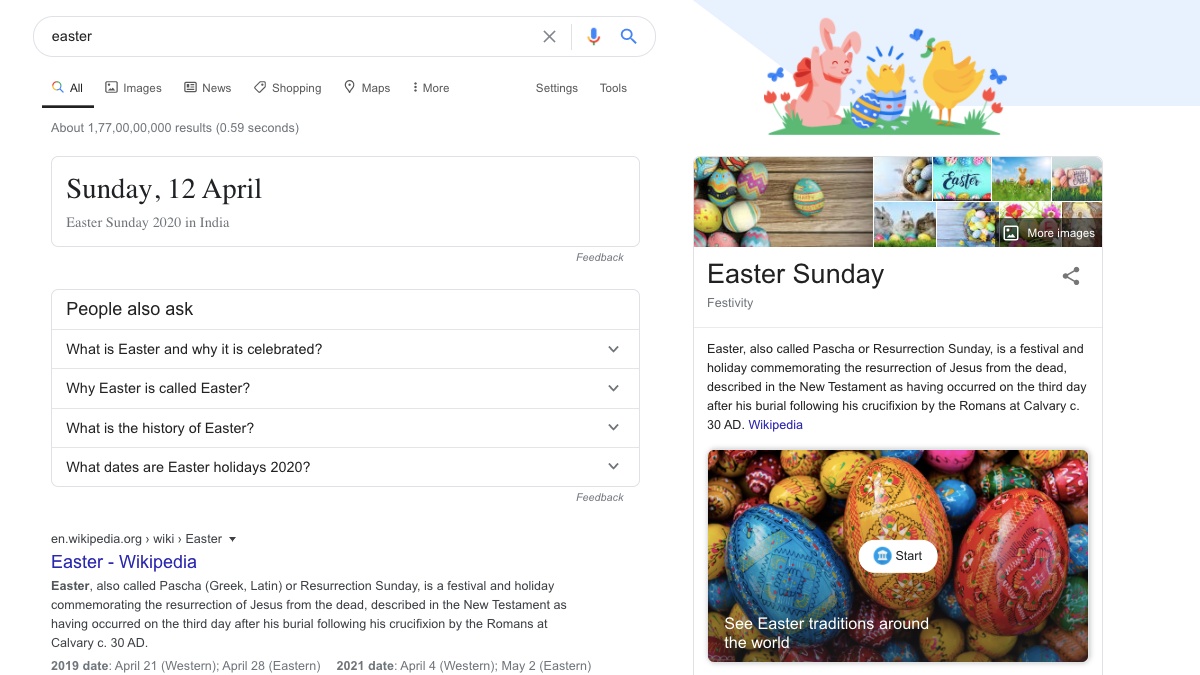This screenshot has height=675, width=1200.
Task: Click the News tab newspaper icon
Action: coord(189,87)
